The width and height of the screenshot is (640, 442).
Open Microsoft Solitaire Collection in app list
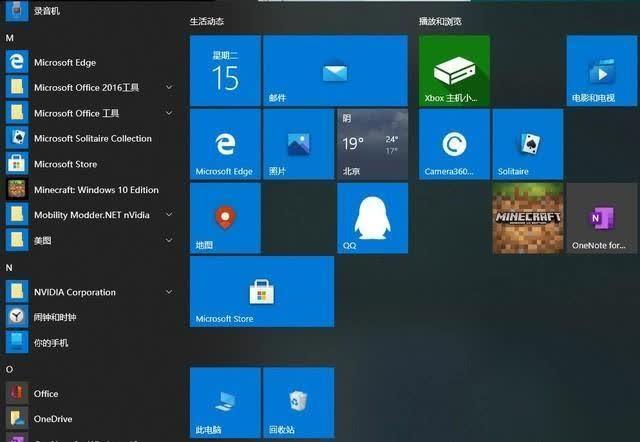pyautogui.click(x=91, y=138)
